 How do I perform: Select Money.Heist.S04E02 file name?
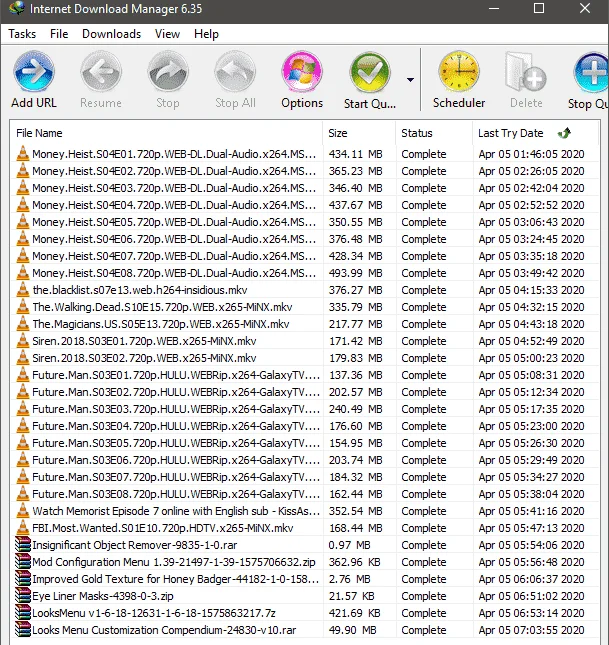[x=174, y=171]
